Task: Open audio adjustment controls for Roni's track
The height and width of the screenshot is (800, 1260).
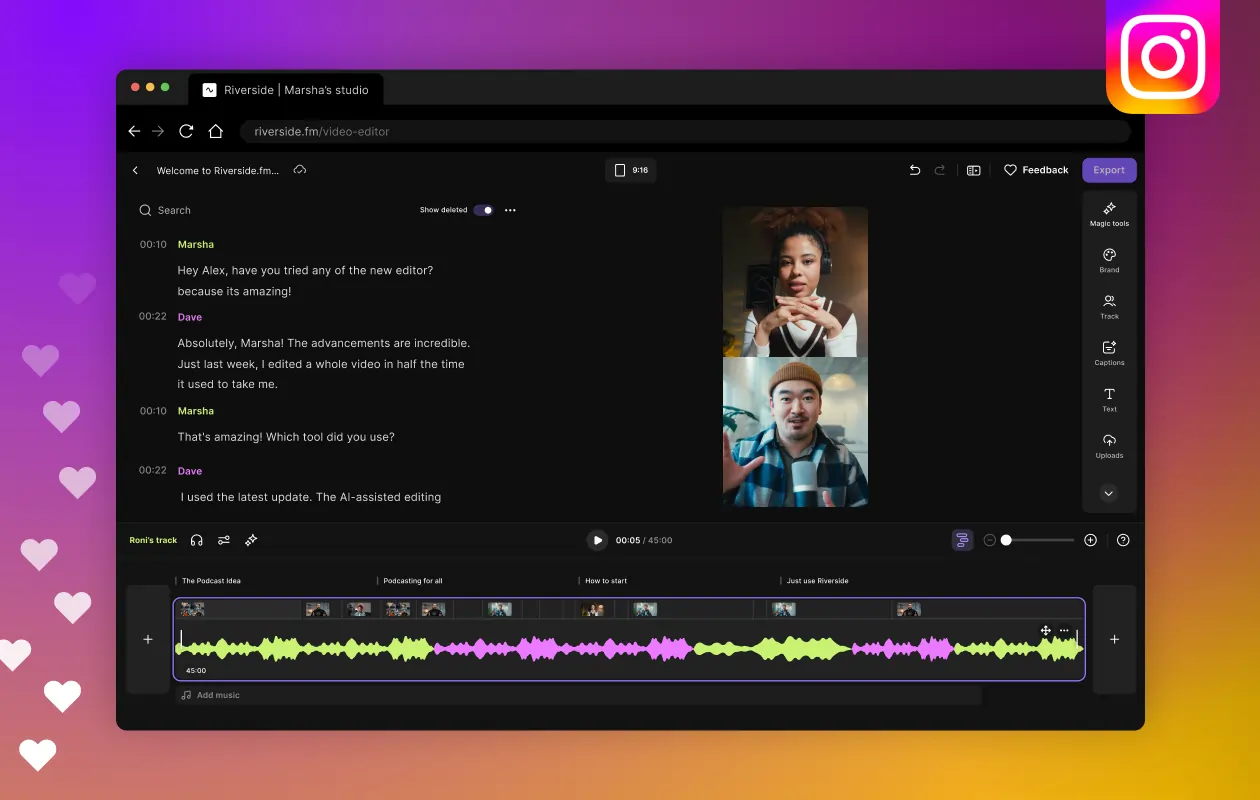Action: pos(224,540)
